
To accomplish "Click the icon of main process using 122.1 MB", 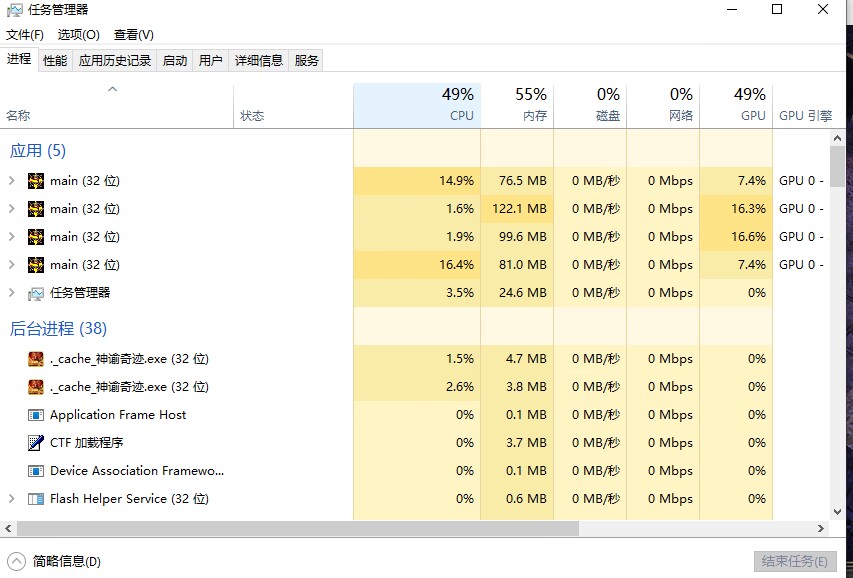I will click(36, 209).
